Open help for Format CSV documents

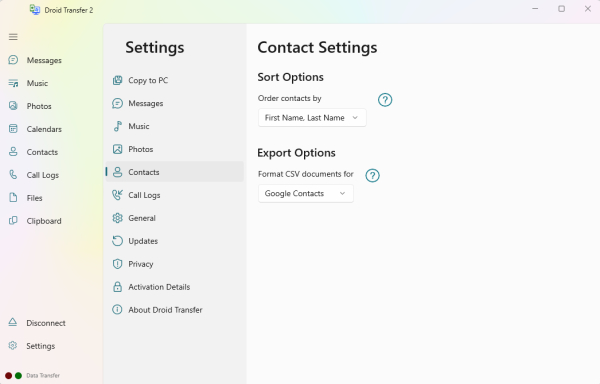tap(372, 176)
